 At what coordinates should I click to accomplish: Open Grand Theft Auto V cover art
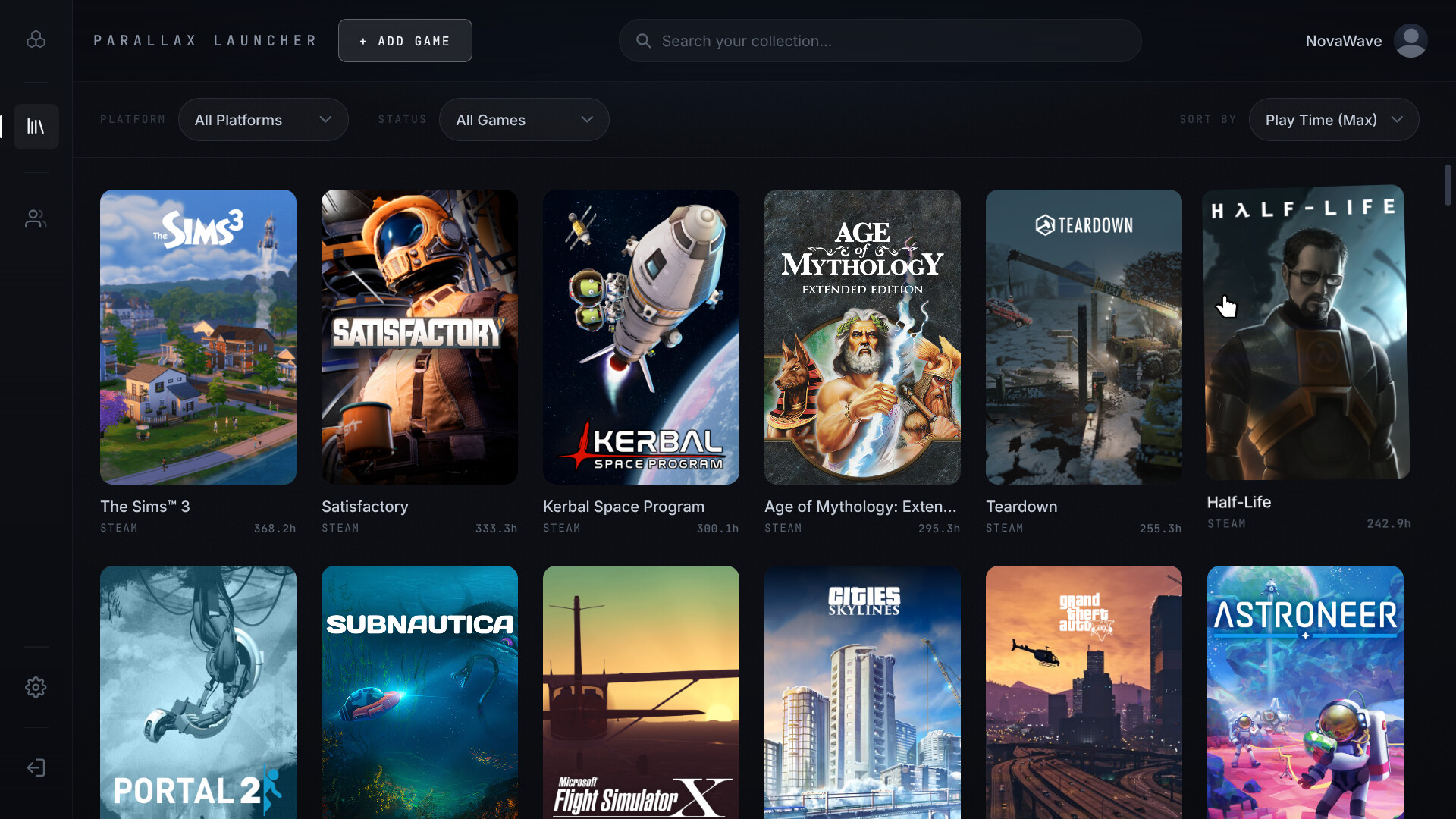click(1084, 692)
